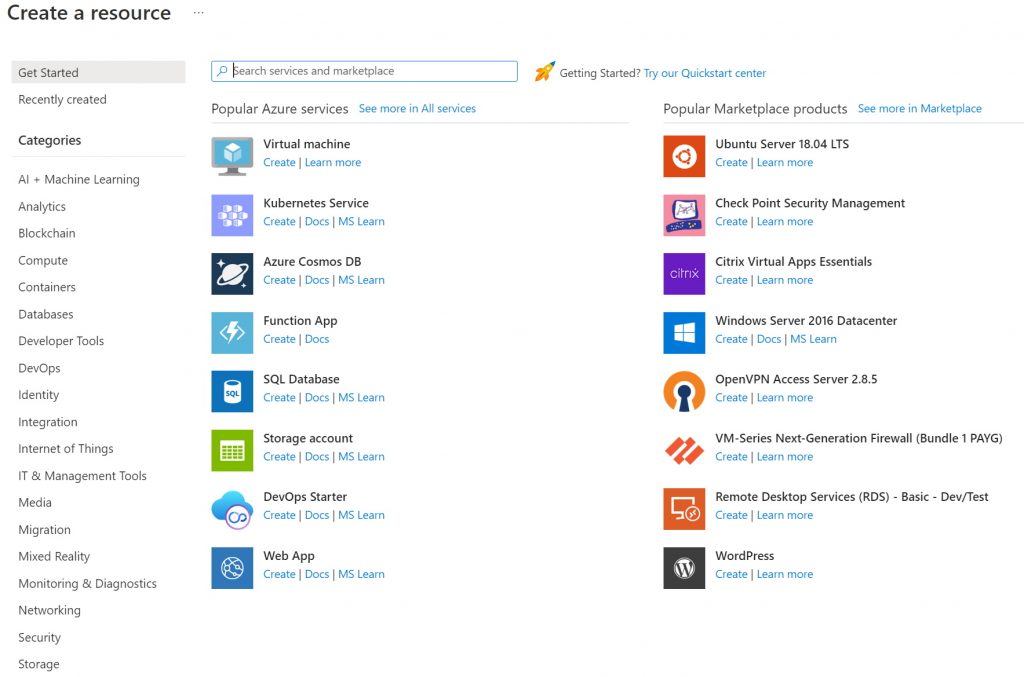This screenshot has width=1024, height=677.
Task: Open the Citrix Virtual Apps Essentials icon
Action: point(684,274)
